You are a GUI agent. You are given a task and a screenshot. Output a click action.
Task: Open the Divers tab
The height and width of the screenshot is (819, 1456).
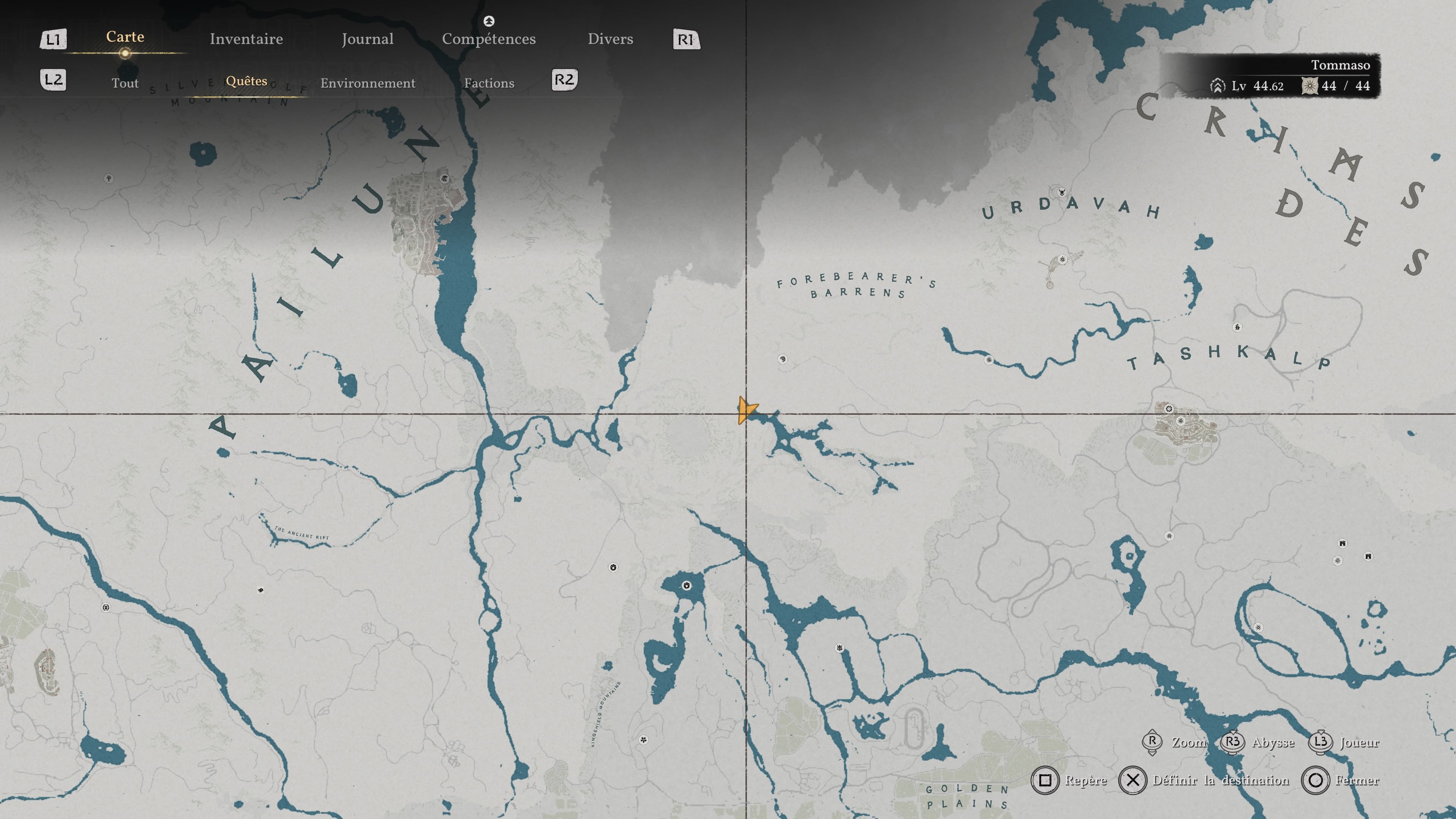[x=610, y=39]
